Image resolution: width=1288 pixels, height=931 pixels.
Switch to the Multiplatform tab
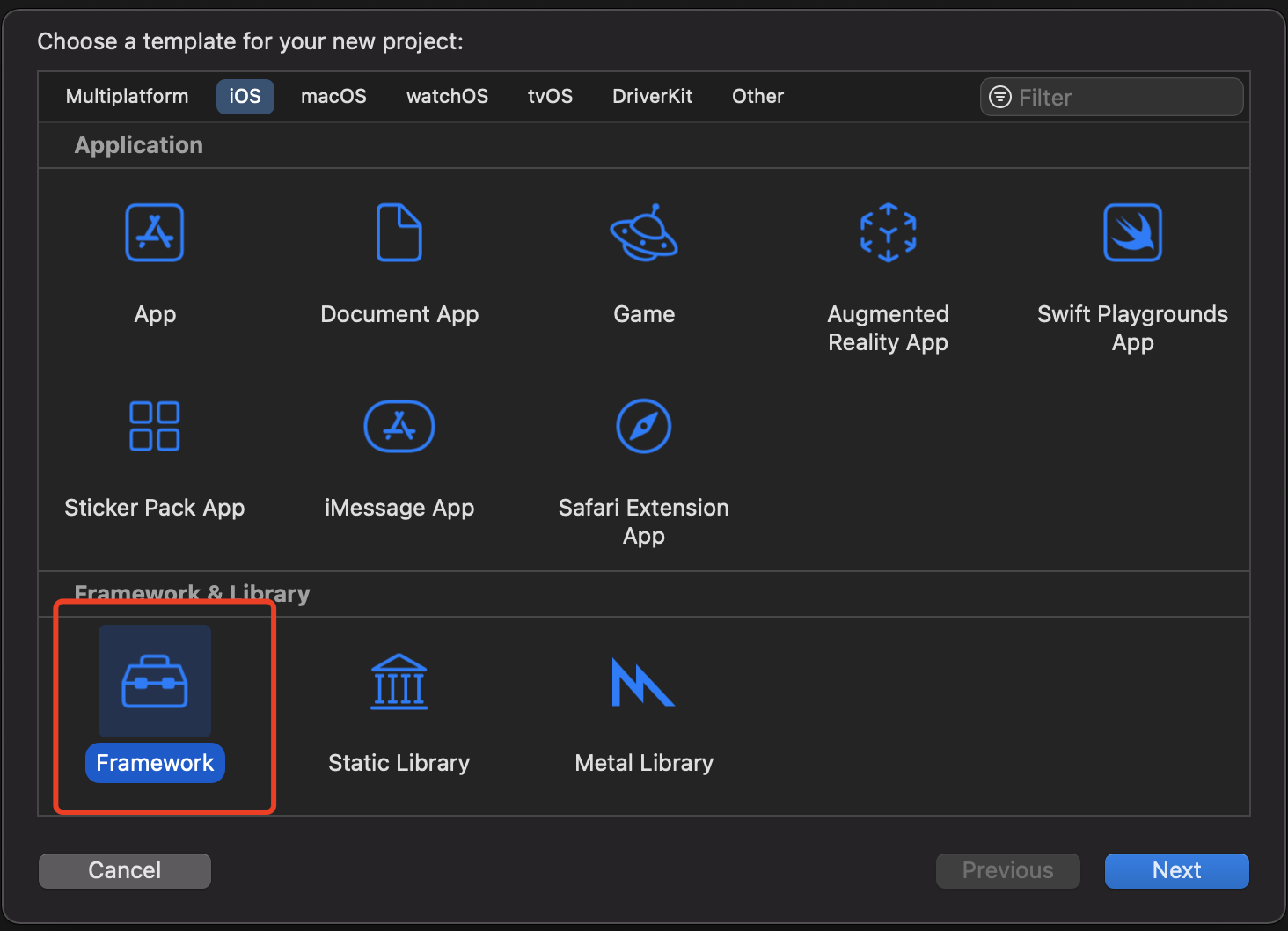[128, 97]
